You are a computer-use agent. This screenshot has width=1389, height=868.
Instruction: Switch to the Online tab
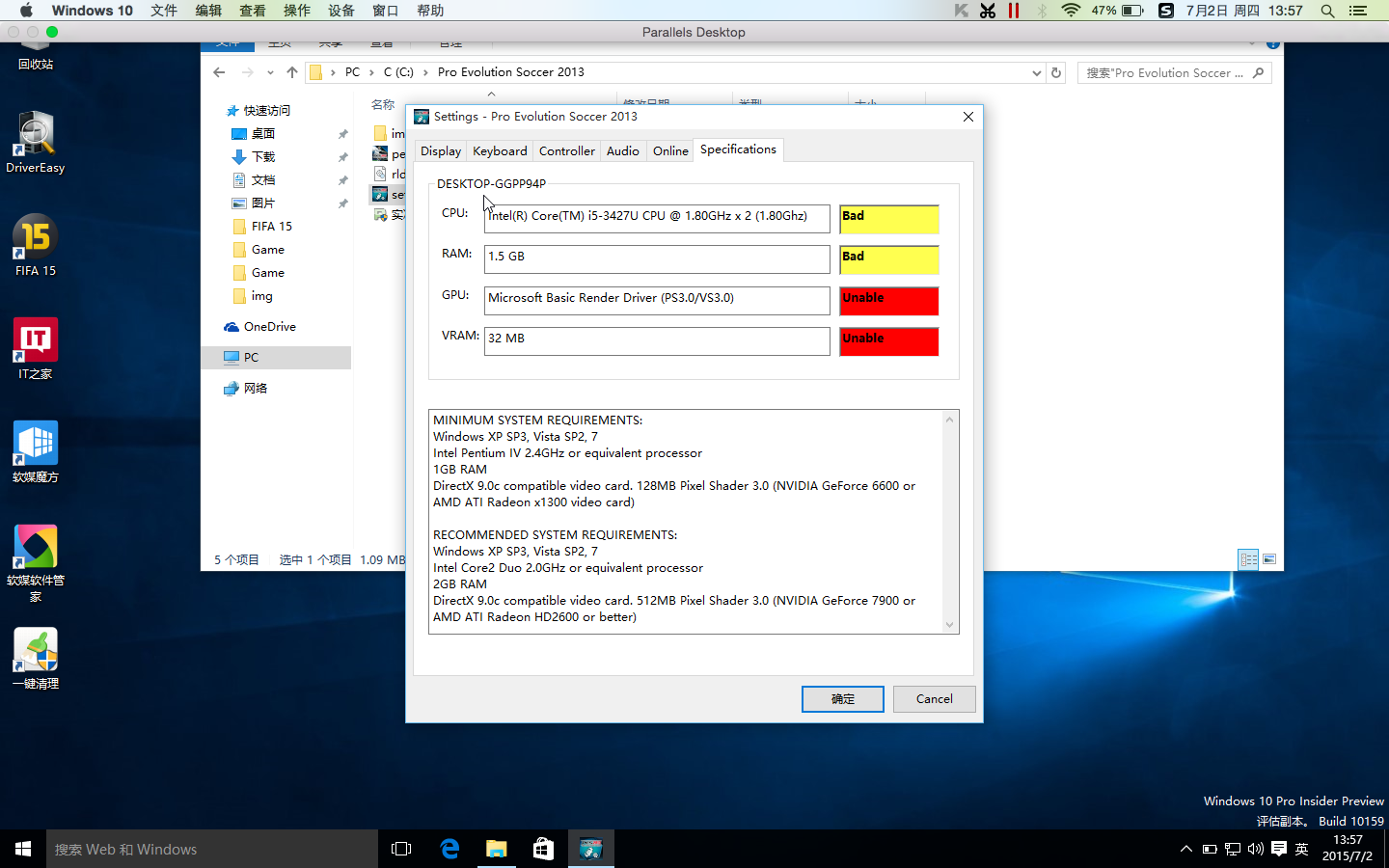pyautogui.click(x=670, y=151)
